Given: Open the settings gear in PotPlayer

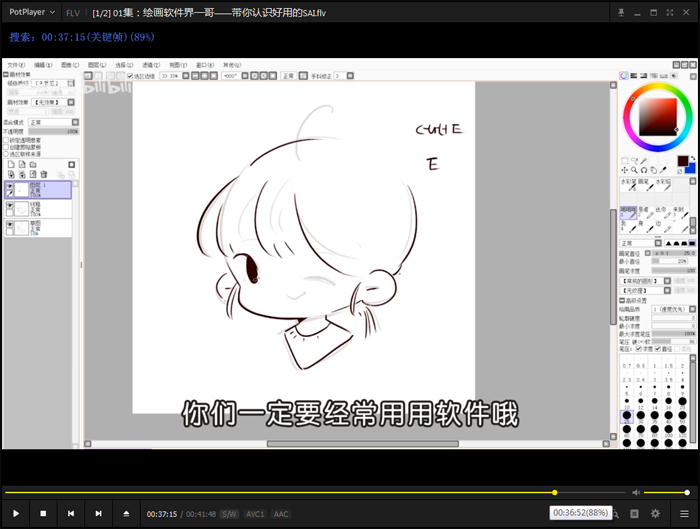Looking at the screenshot, I should pyautogui.click(x=656, y=513).
